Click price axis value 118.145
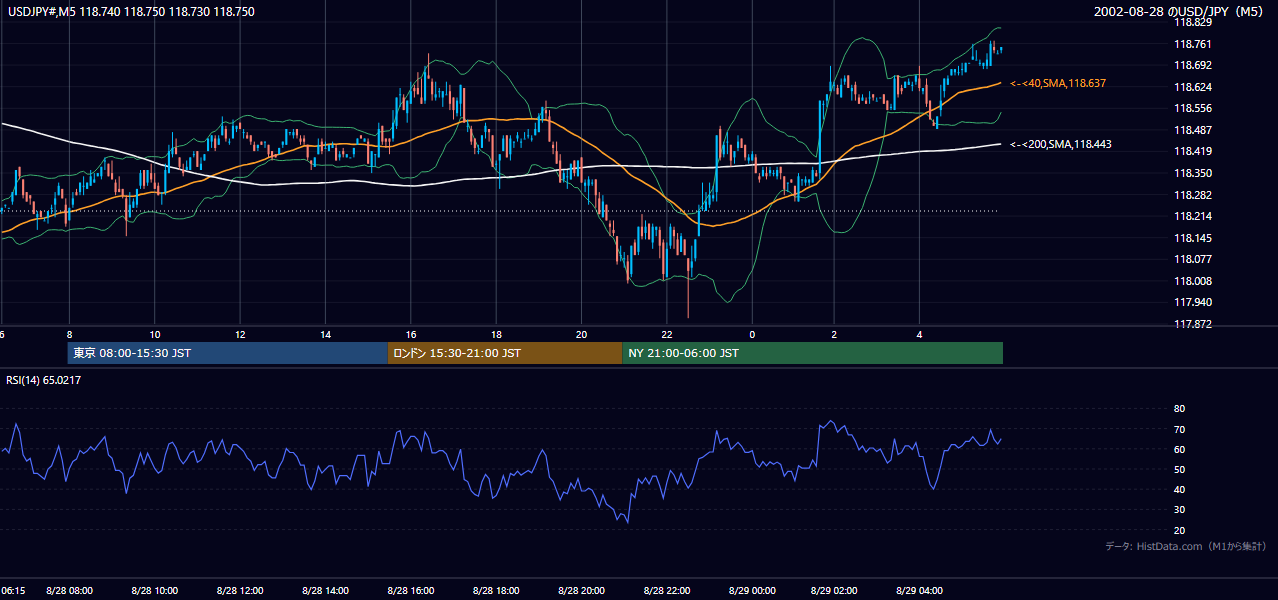Viewport: 1278px width, 600px height. pos(1194,238)
